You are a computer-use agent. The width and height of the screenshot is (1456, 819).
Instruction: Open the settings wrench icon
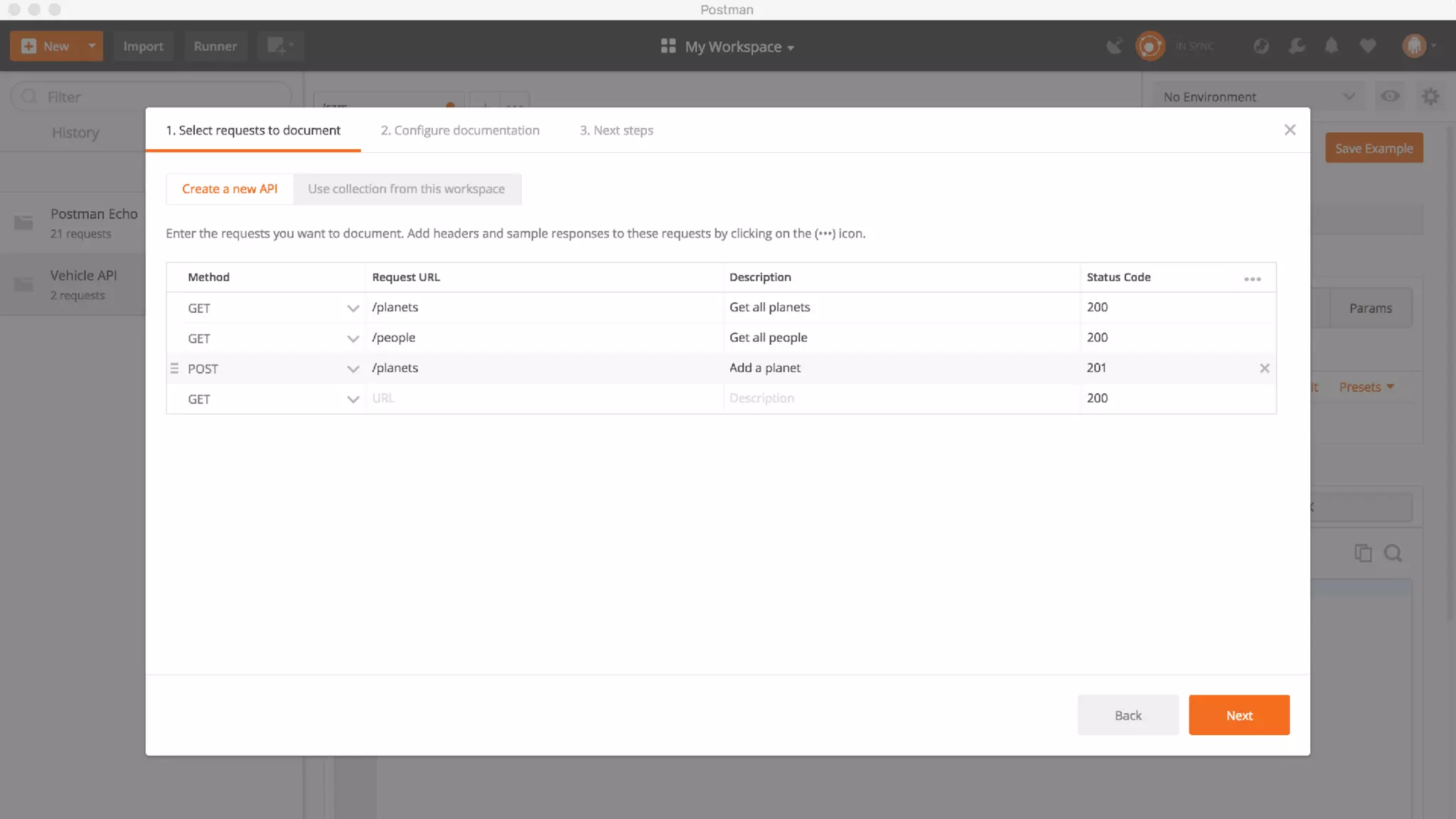(x=1297, y=46)
